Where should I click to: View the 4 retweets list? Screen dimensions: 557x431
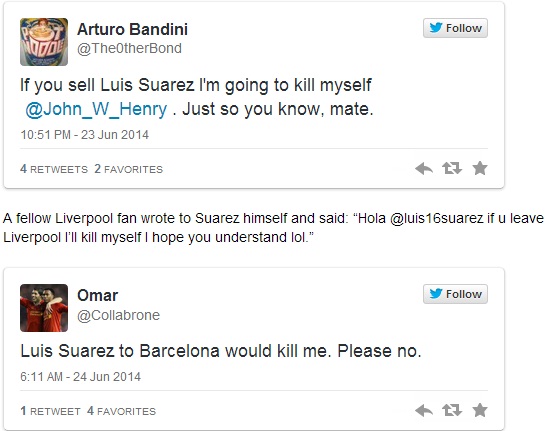(54, 169)
